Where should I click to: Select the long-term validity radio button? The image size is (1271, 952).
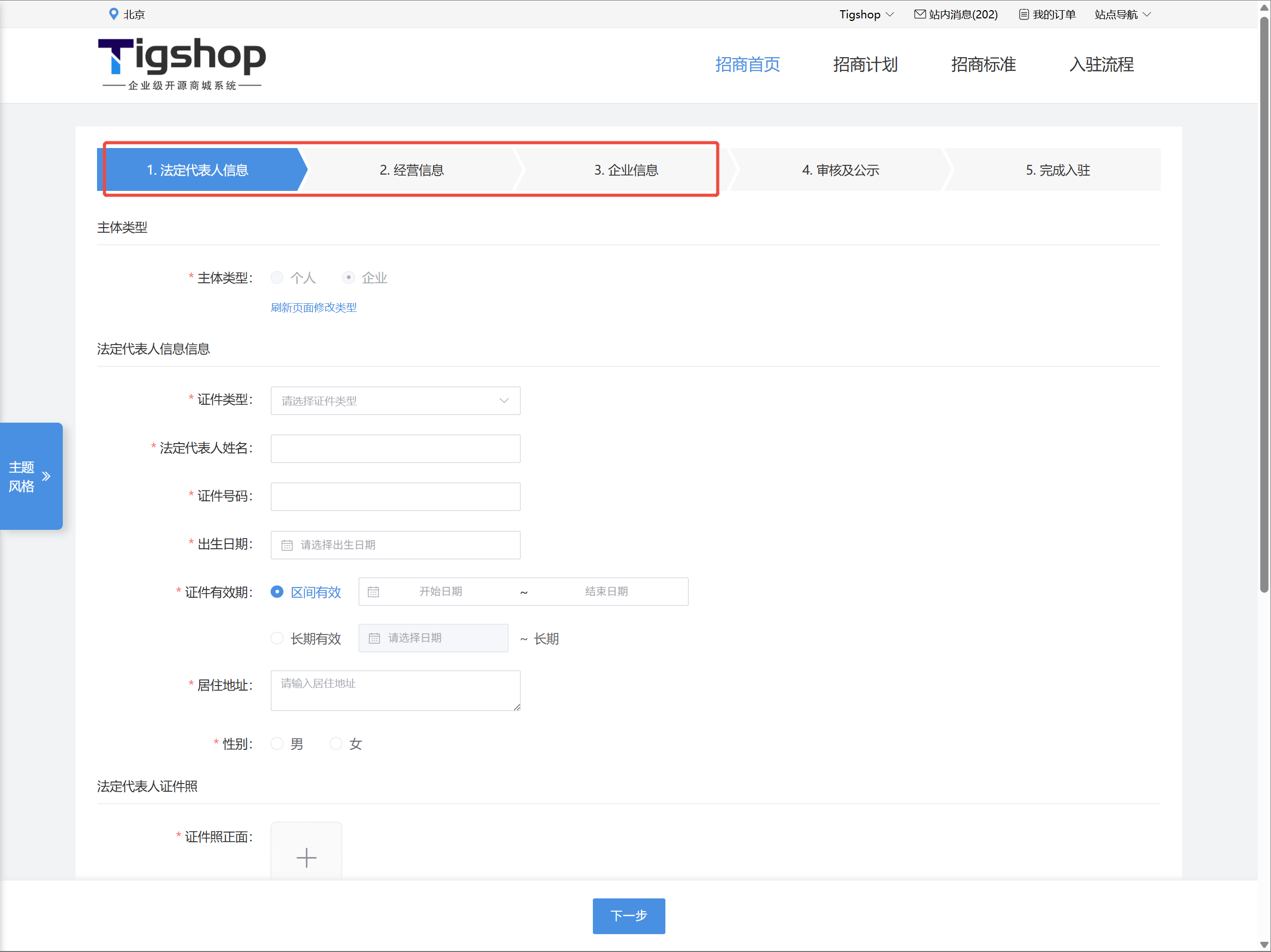pyautogui.click(x=277, y=638)
